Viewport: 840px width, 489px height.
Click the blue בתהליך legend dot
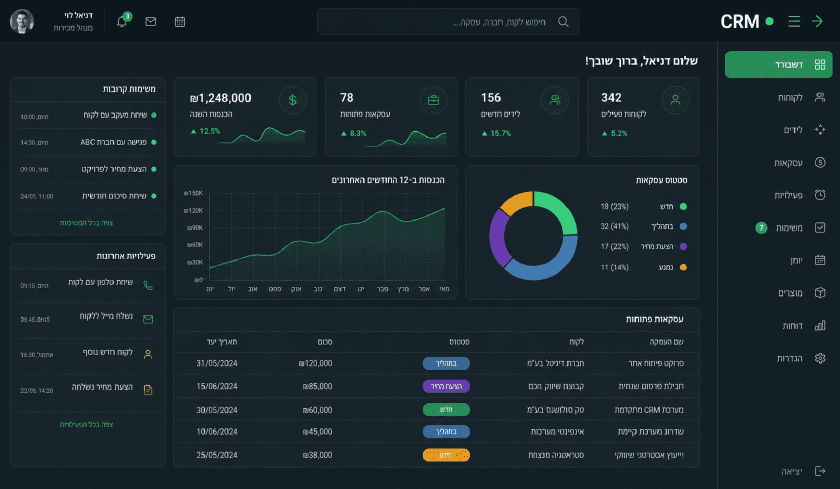683,227
